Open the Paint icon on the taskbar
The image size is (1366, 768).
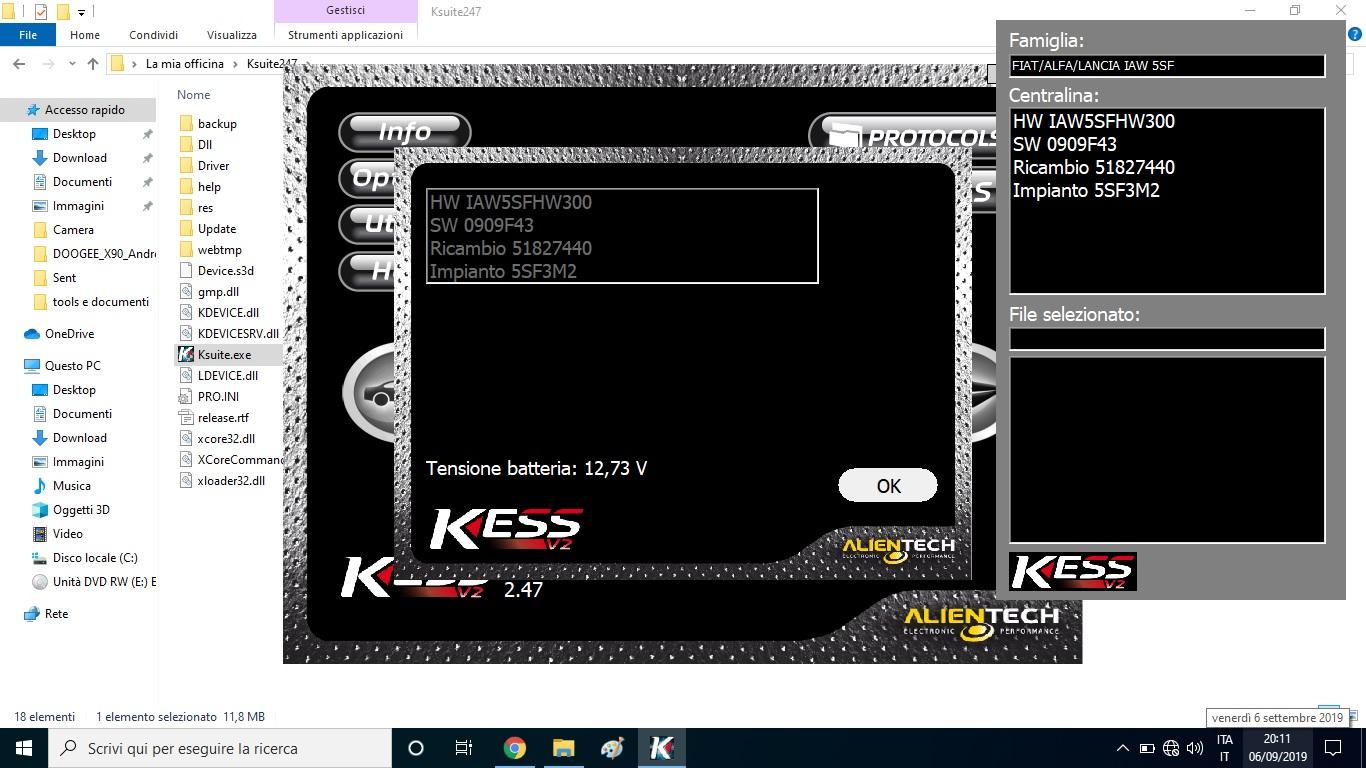point(612,748)
